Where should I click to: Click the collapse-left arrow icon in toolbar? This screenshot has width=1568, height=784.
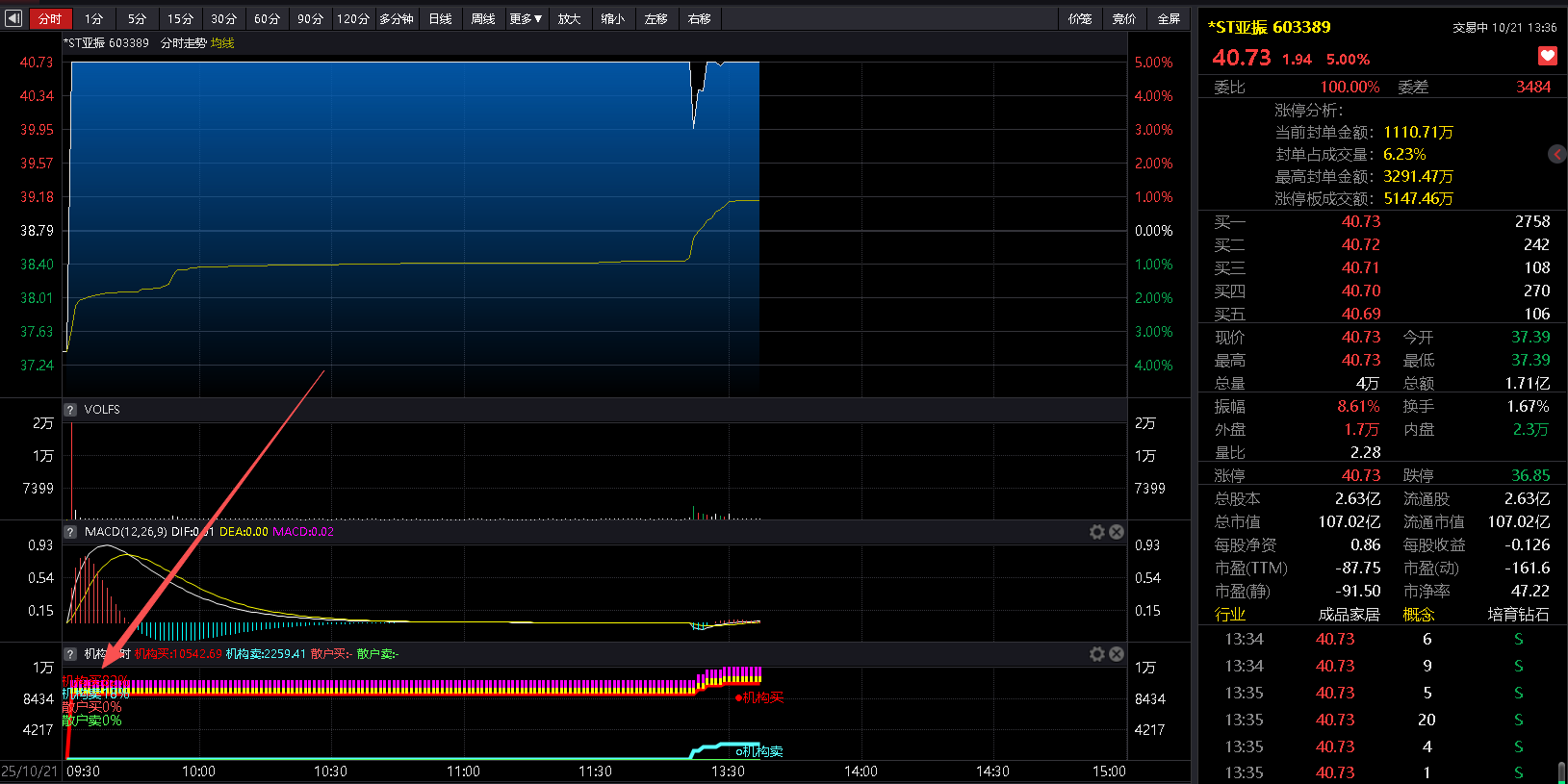point(13,18)
